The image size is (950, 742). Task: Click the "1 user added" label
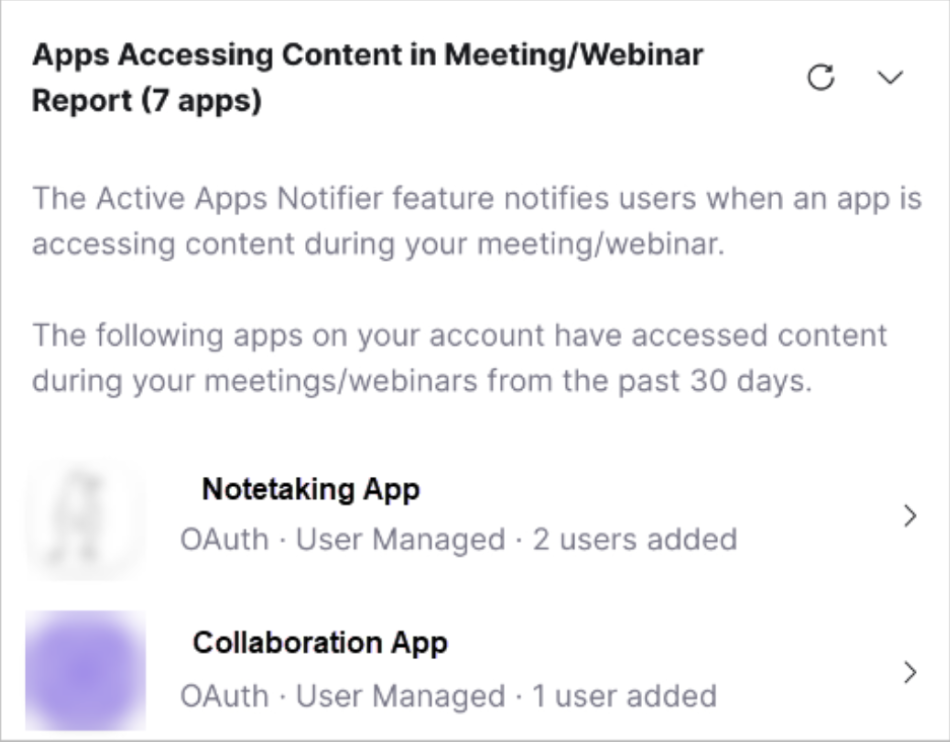tap(623, 696)
